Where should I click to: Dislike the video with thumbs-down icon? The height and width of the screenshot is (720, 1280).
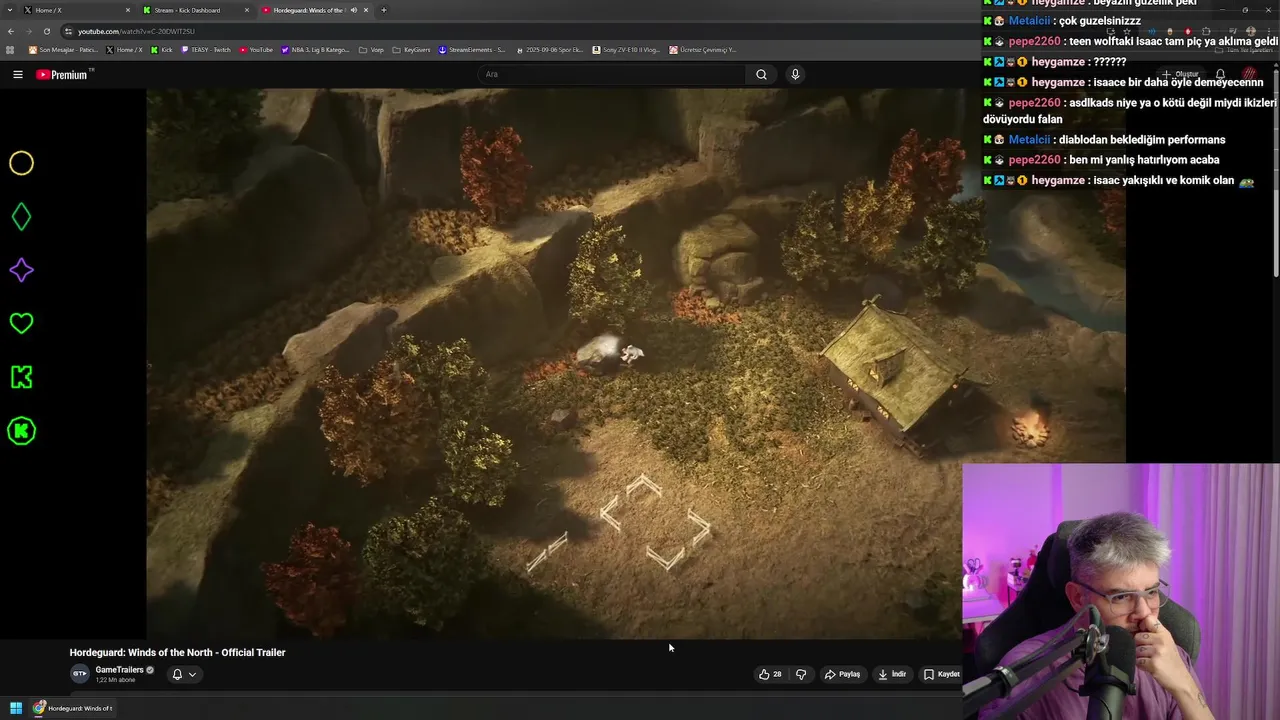801,674
